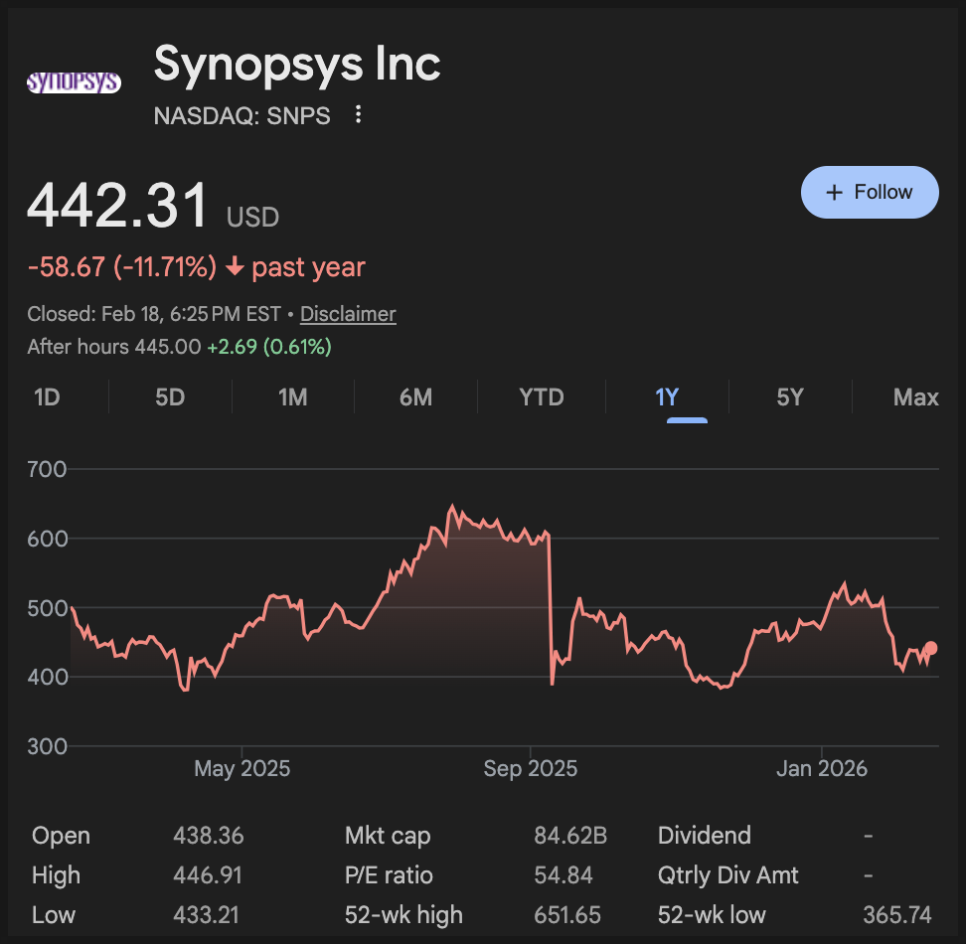This screenshot has width=966, height=944.
Task: Show the Max time range chart
Action: pos(915,397)
